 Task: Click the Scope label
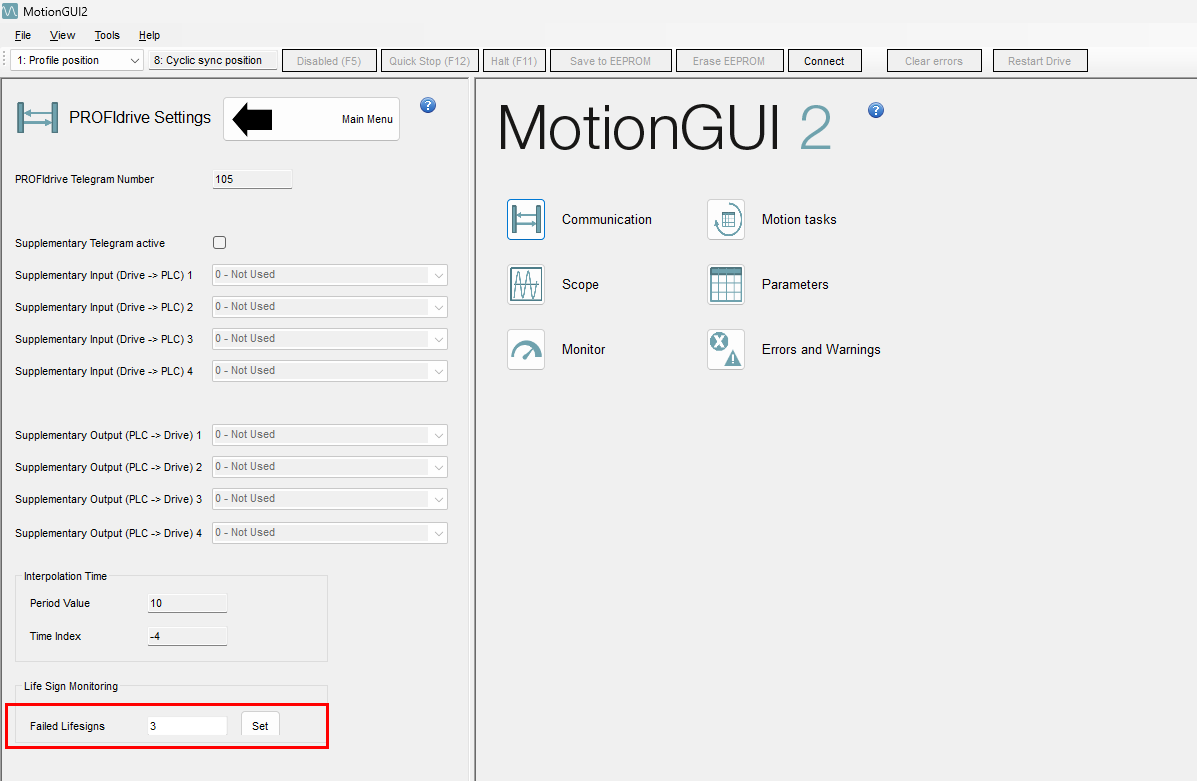point(580,285)
